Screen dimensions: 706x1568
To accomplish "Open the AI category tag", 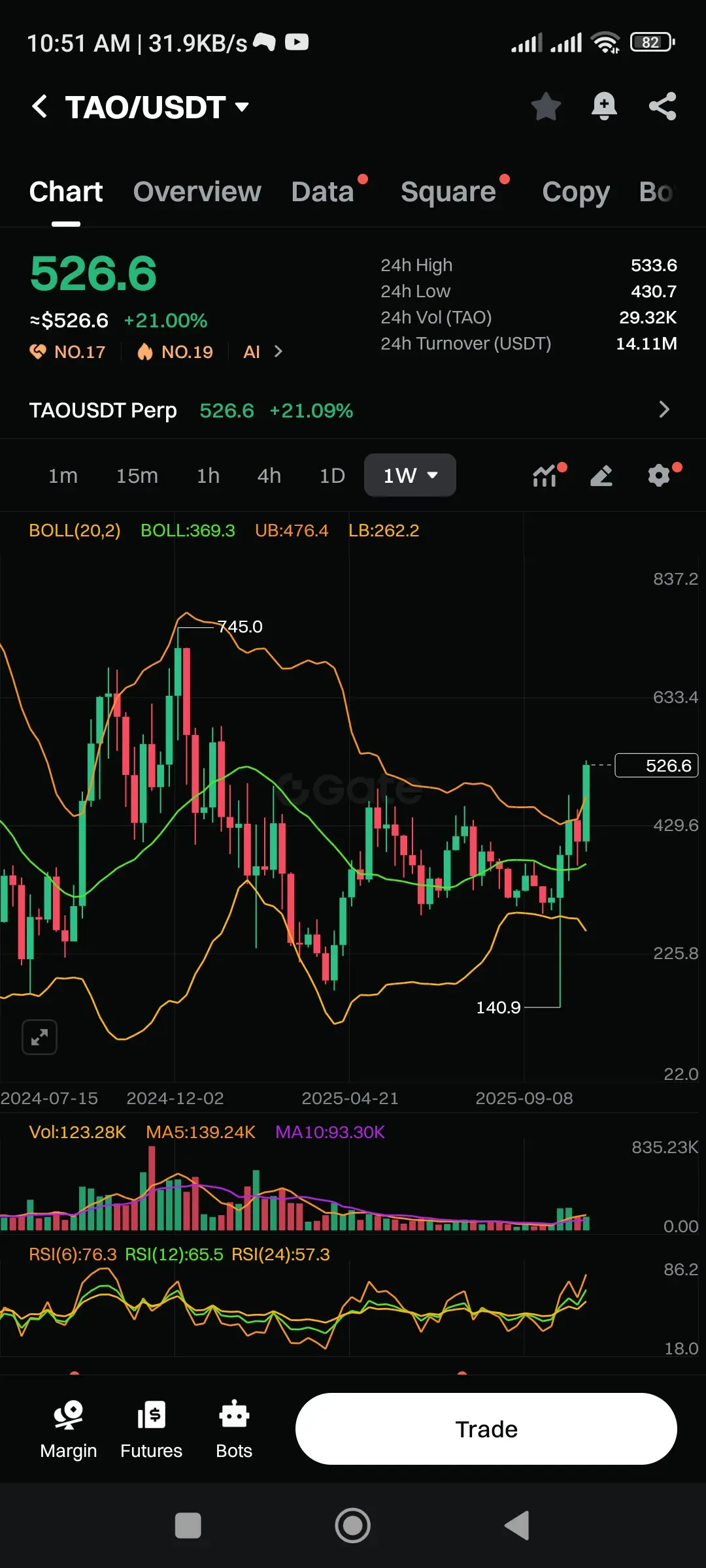I will [x=252, y=352].
